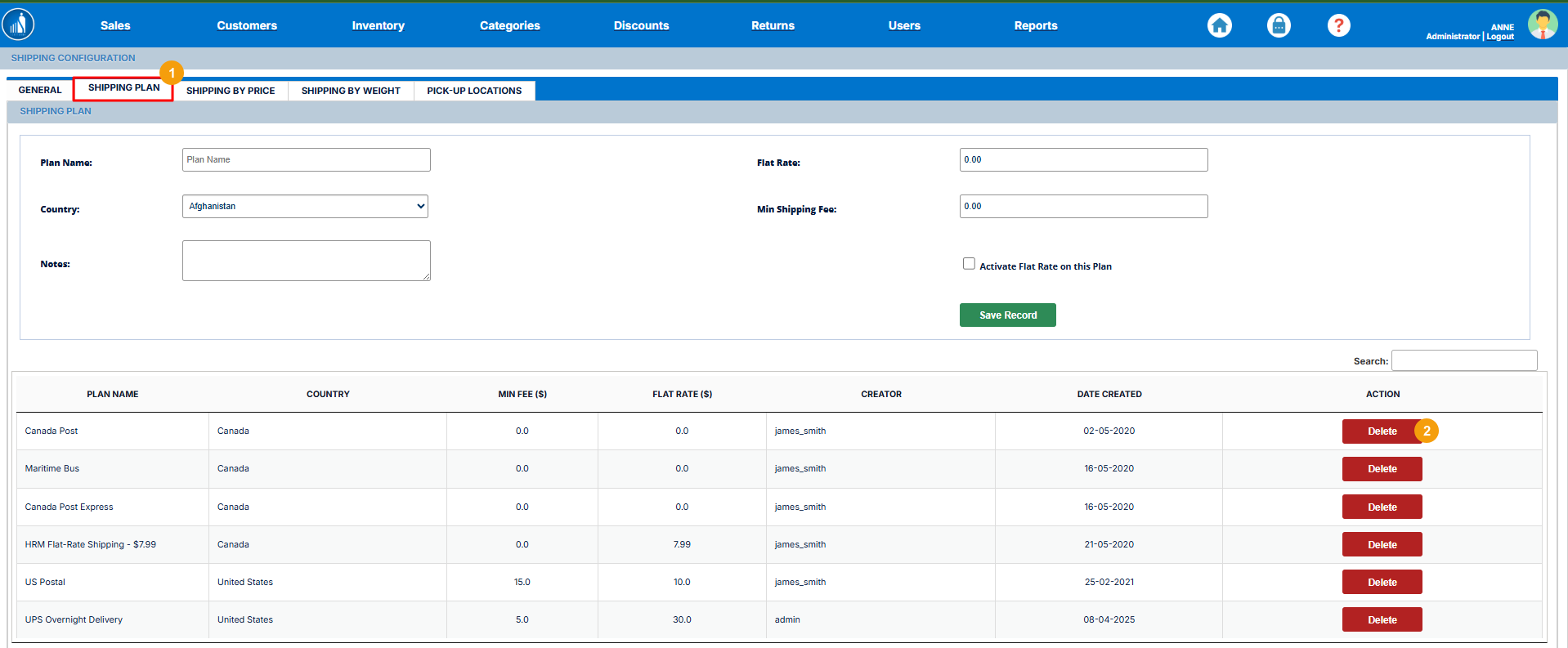This screenshot has height=648, width=1568.
Task: Click the Logout link
Action: (x=1500, y=37)
